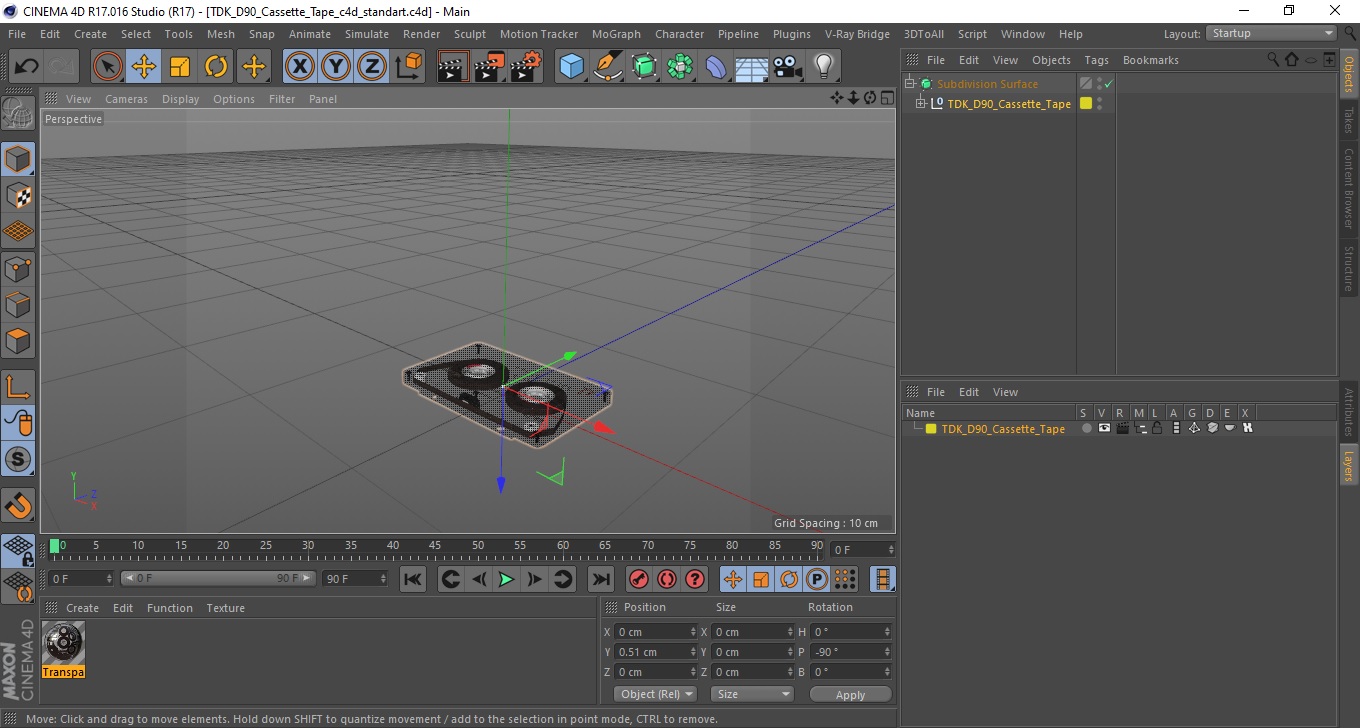This screenshot has width=1360, height=728.
Task: Click the Light bulb icon
Action: pyautogui.click(x=824, y=67)
